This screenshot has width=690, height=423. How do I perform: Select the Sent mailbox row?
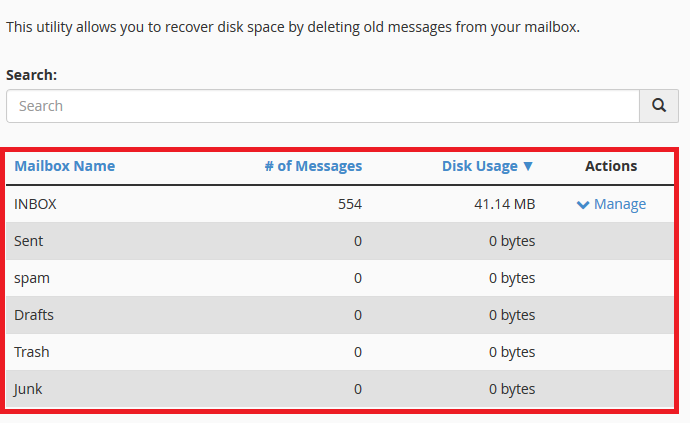coord(340,241)
